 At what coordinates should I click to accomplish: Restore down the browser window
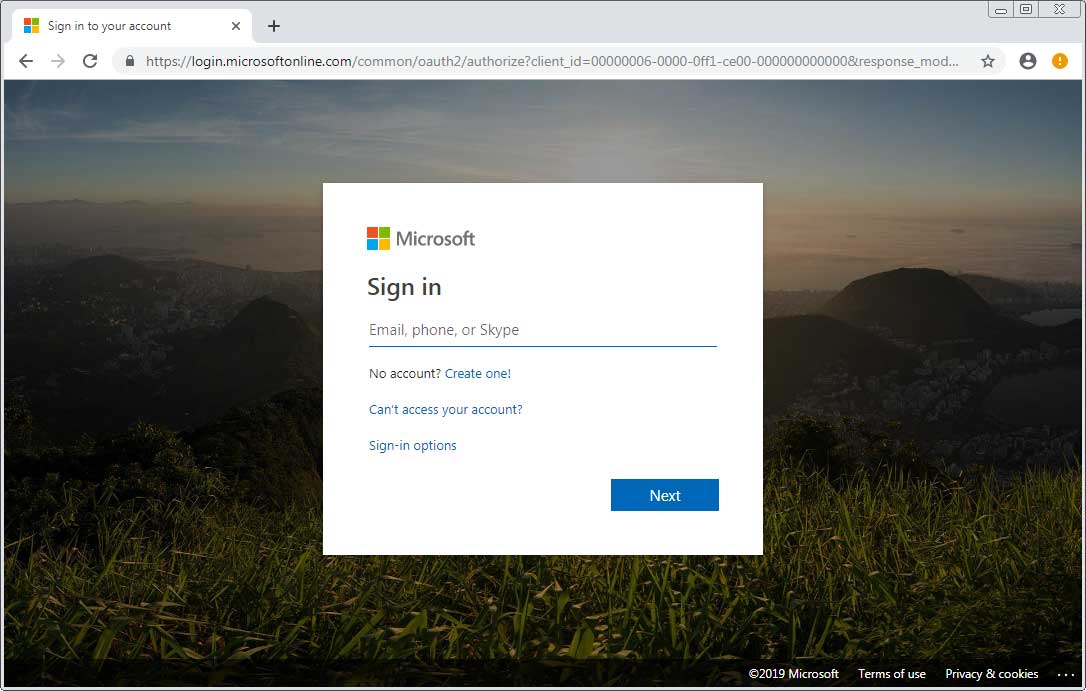[1026, 9]
